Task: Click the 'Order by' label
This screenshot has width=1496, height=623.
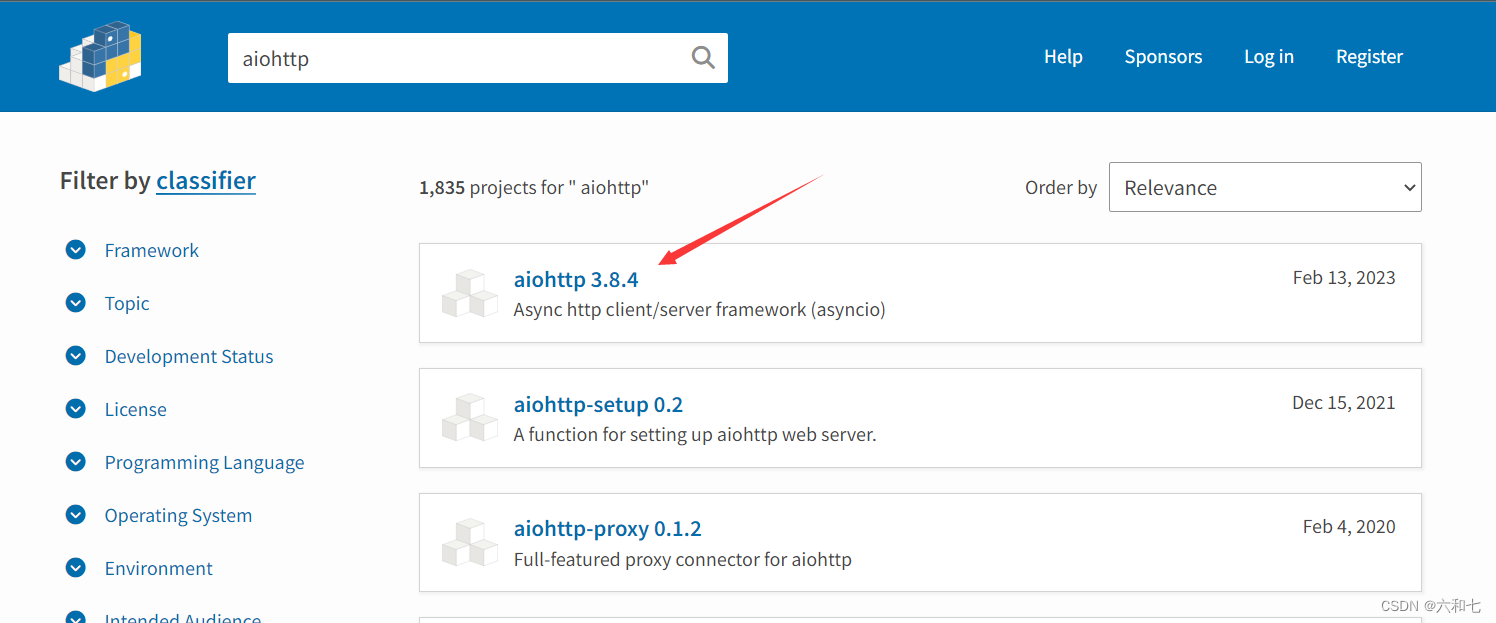Action: (x=1061, y=187)
